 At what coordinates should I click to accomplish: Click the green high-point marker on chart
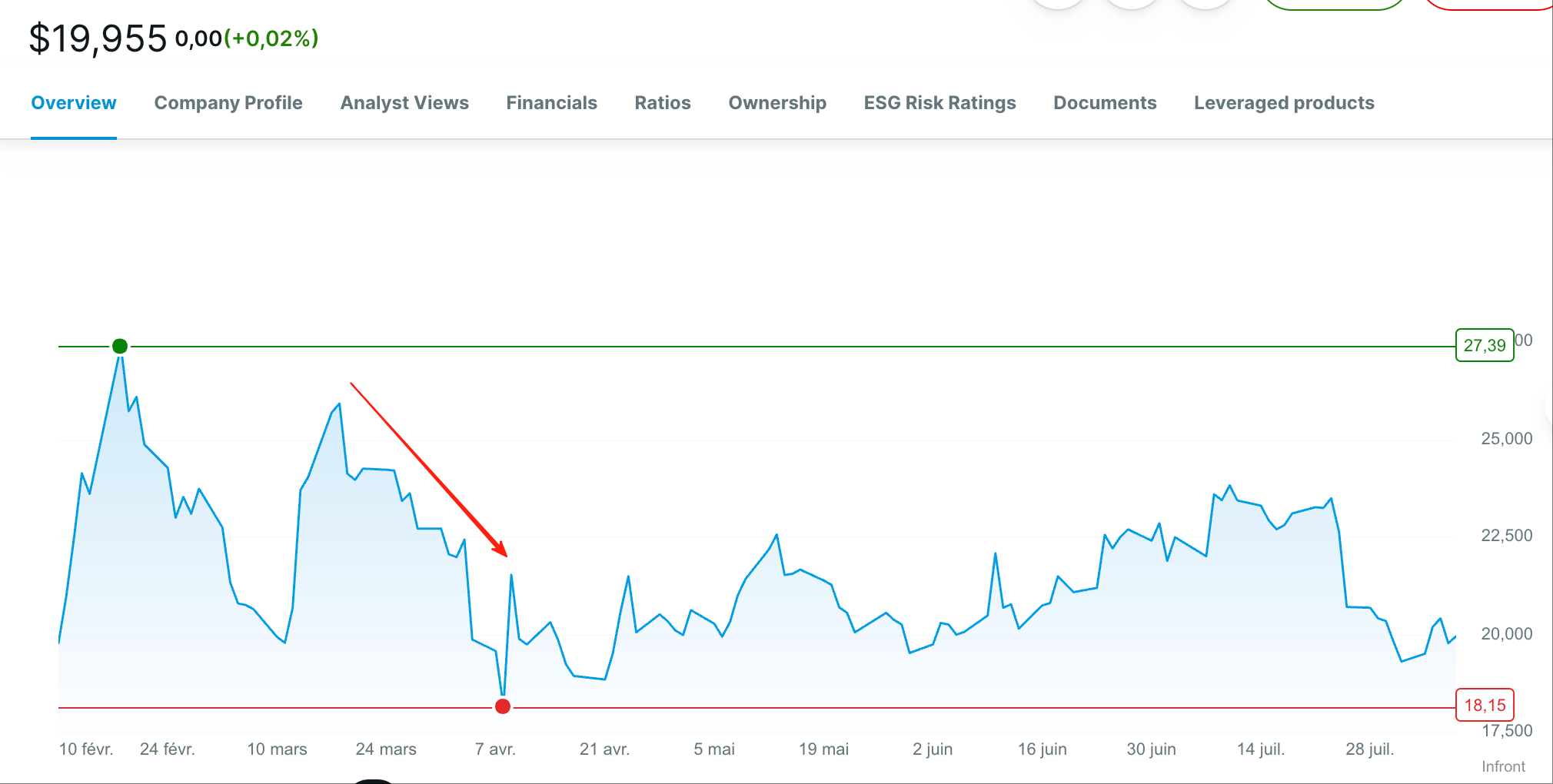120,346
